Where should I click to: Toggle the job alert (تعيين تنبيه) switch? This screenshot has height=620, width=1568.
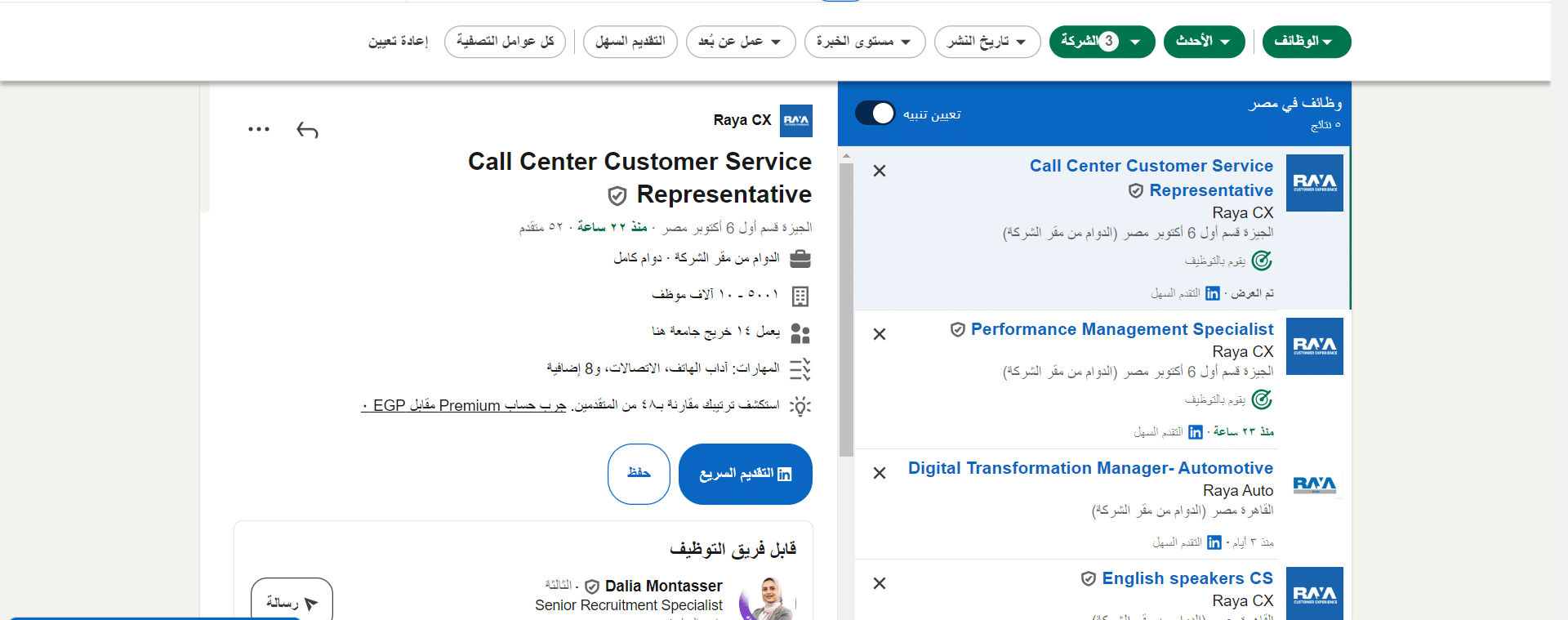[875, 114]
